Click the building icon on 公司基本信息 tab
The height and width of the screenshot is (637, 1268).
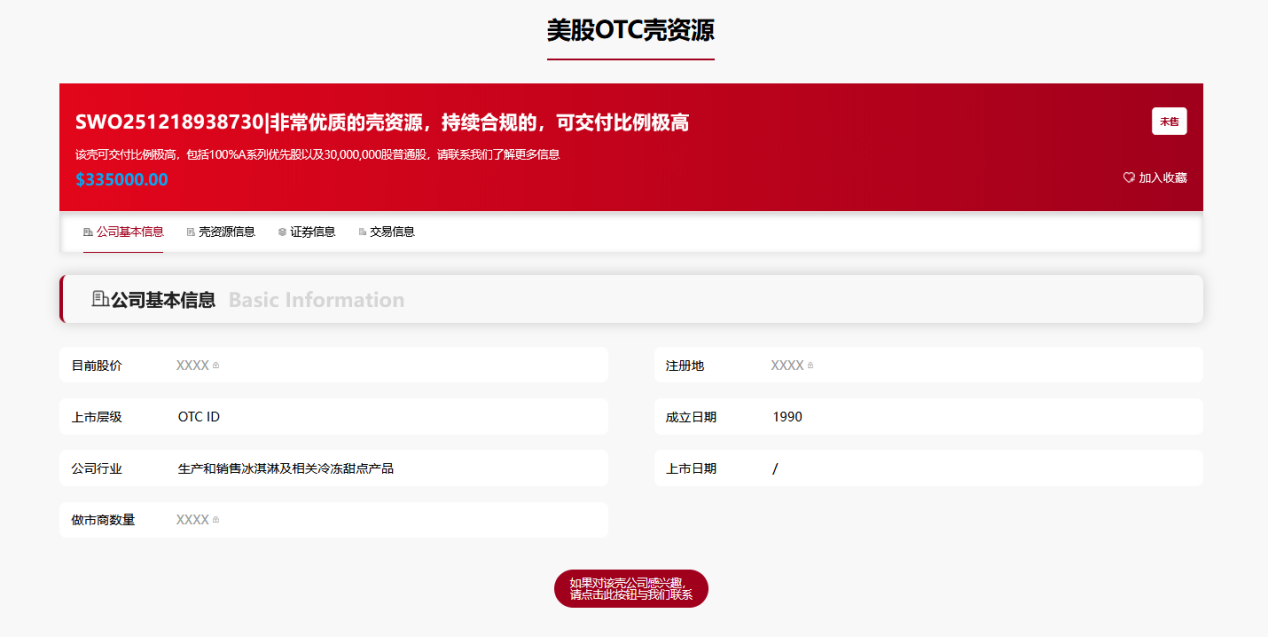click(88, 232)
